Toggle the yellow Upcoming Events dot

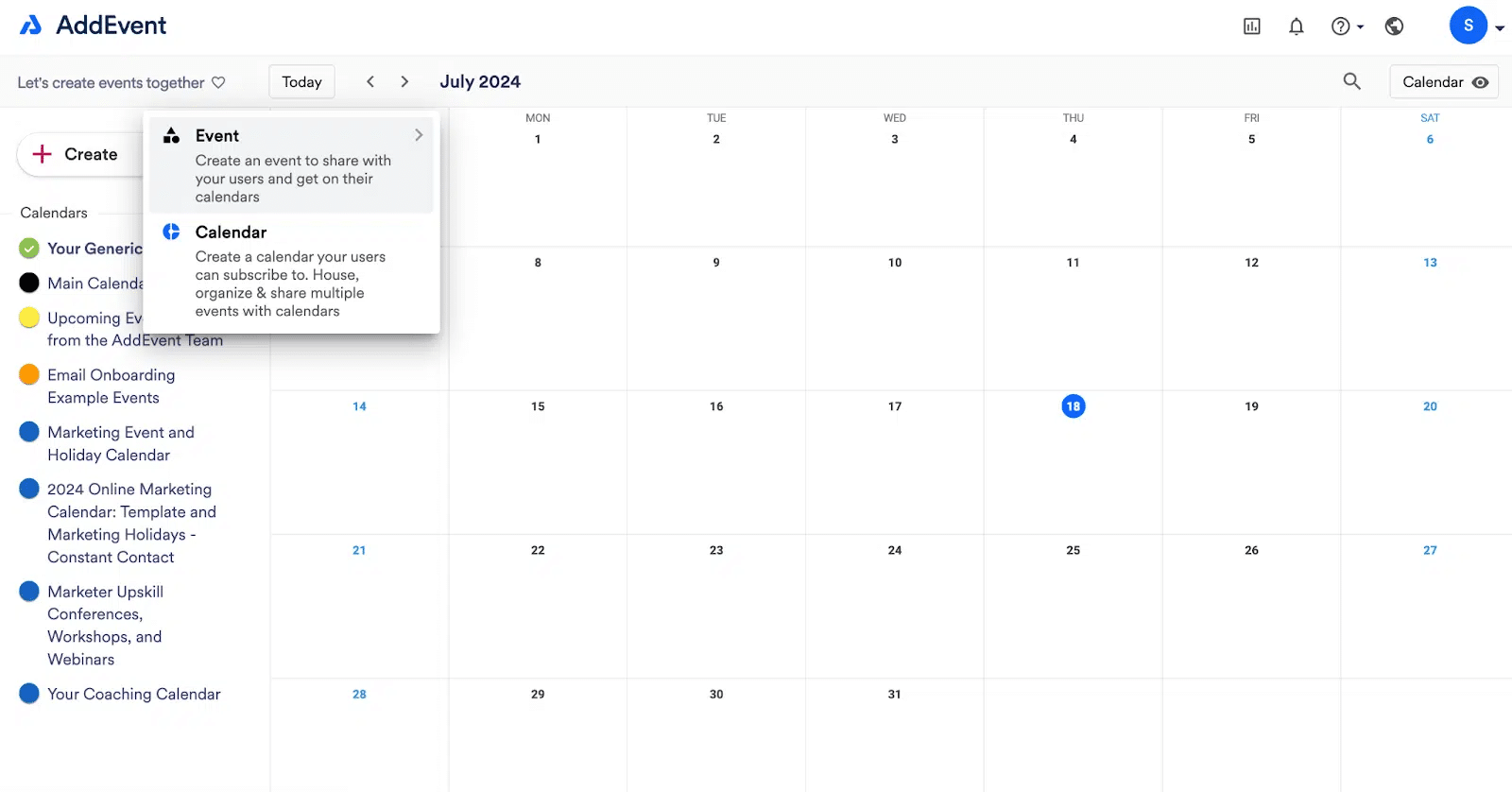[29, 318]
